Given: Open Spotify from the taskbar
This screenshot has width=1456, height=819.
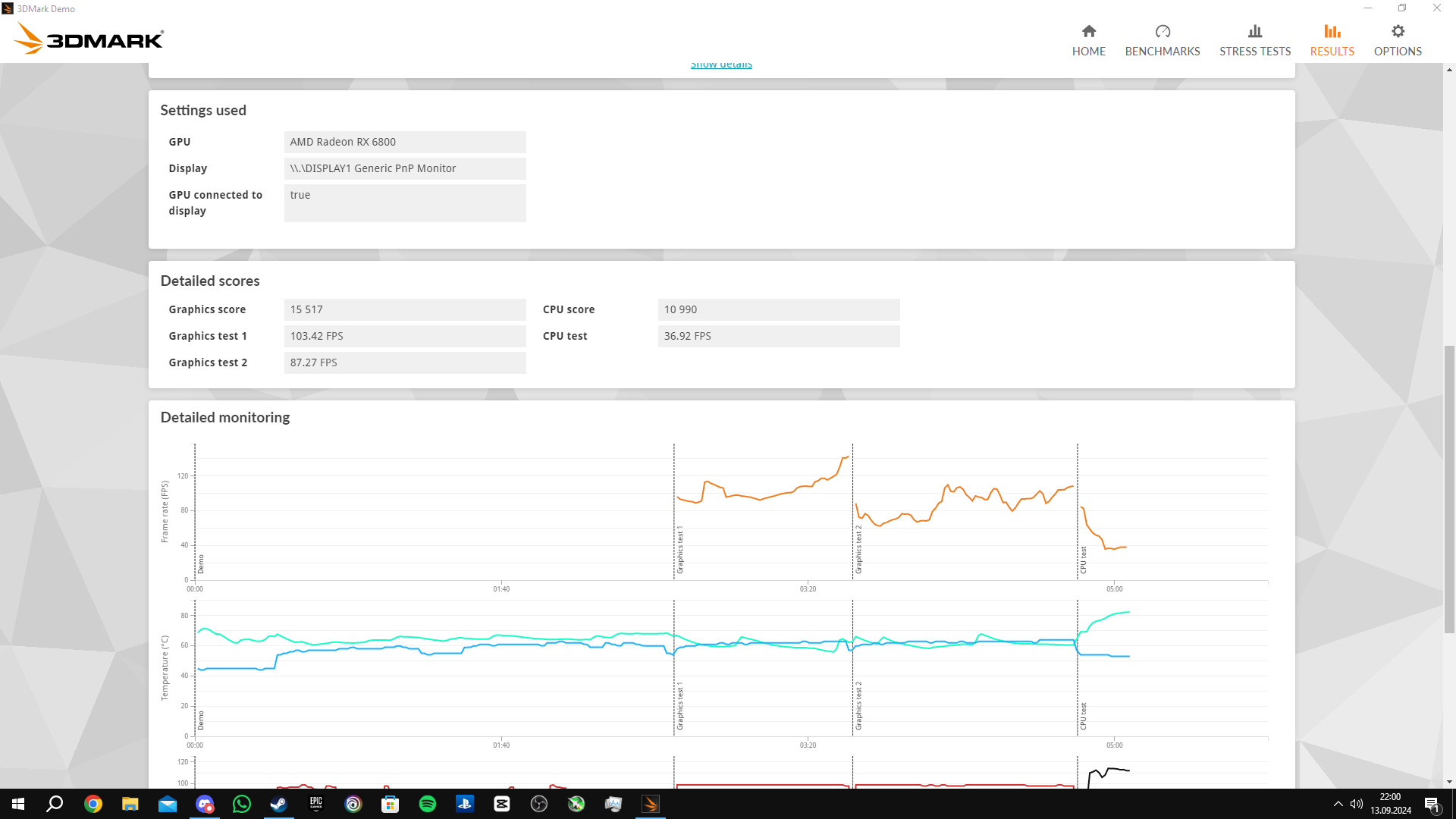Looking at the screenshot, I should (428, 804).
